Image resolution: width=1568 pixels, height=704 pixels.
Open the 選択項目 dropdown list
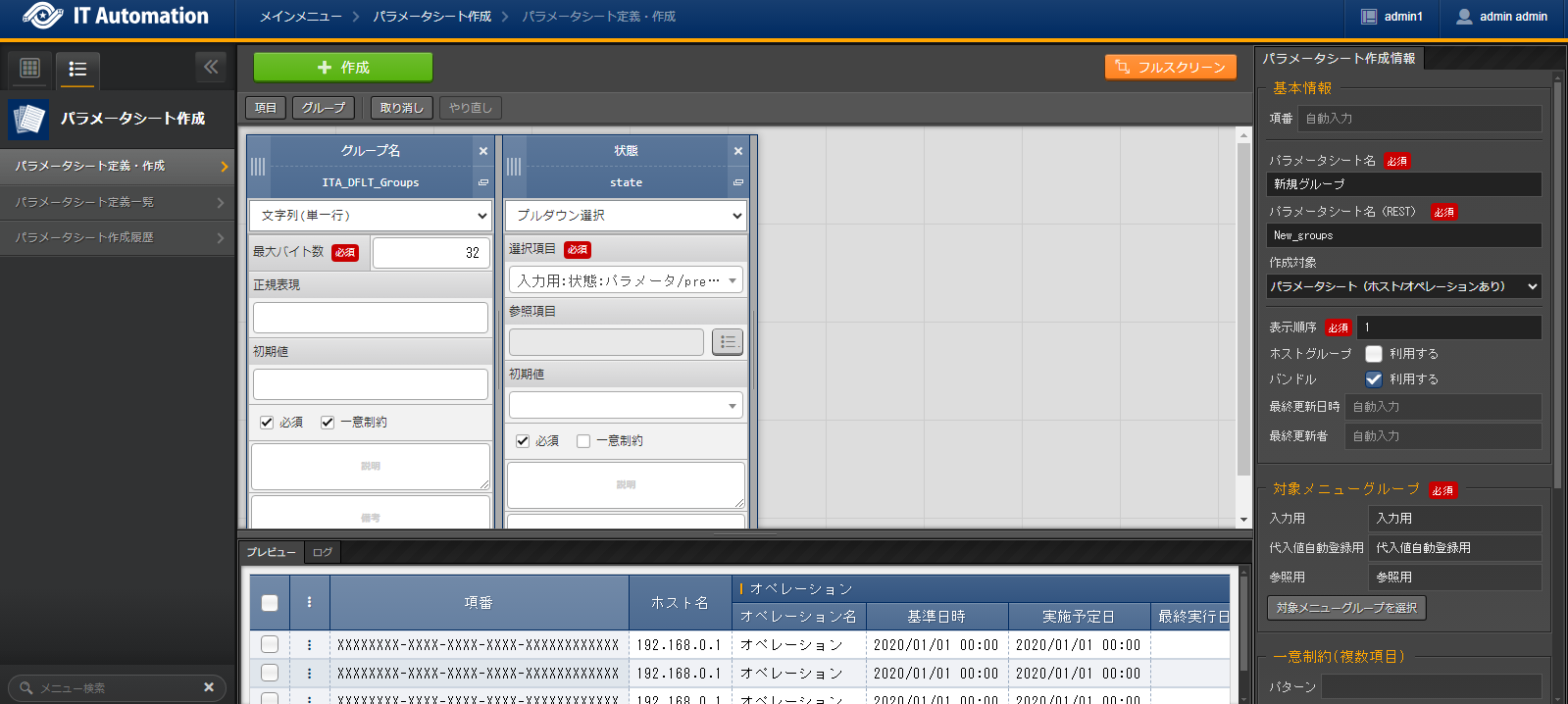[626, 280]
